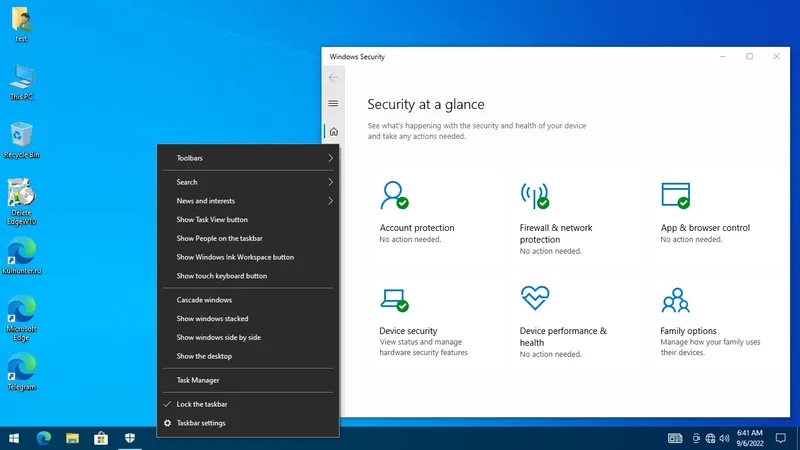
Task: Open the Action Center notification icon
Action: point(781,438)
